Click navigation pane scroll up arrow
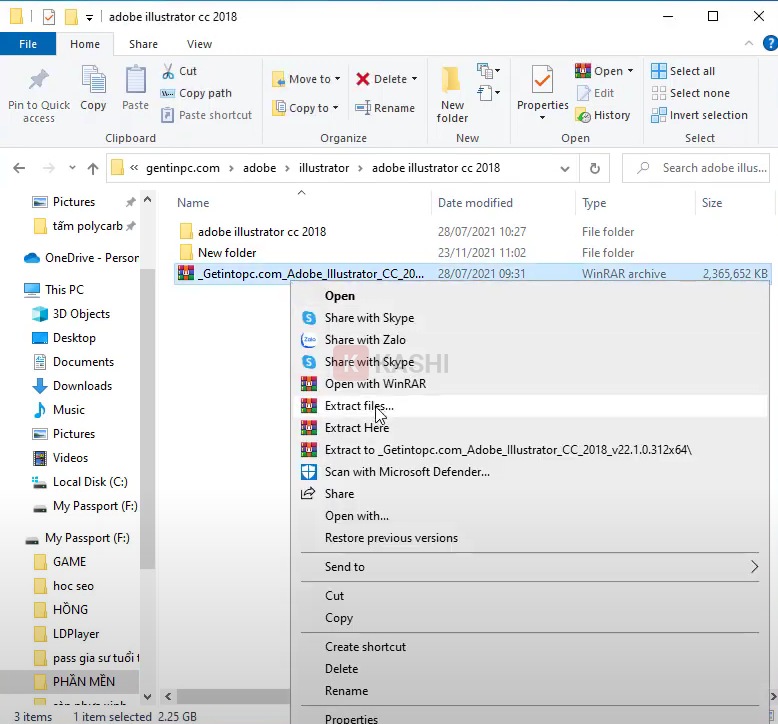 [147, 200]
